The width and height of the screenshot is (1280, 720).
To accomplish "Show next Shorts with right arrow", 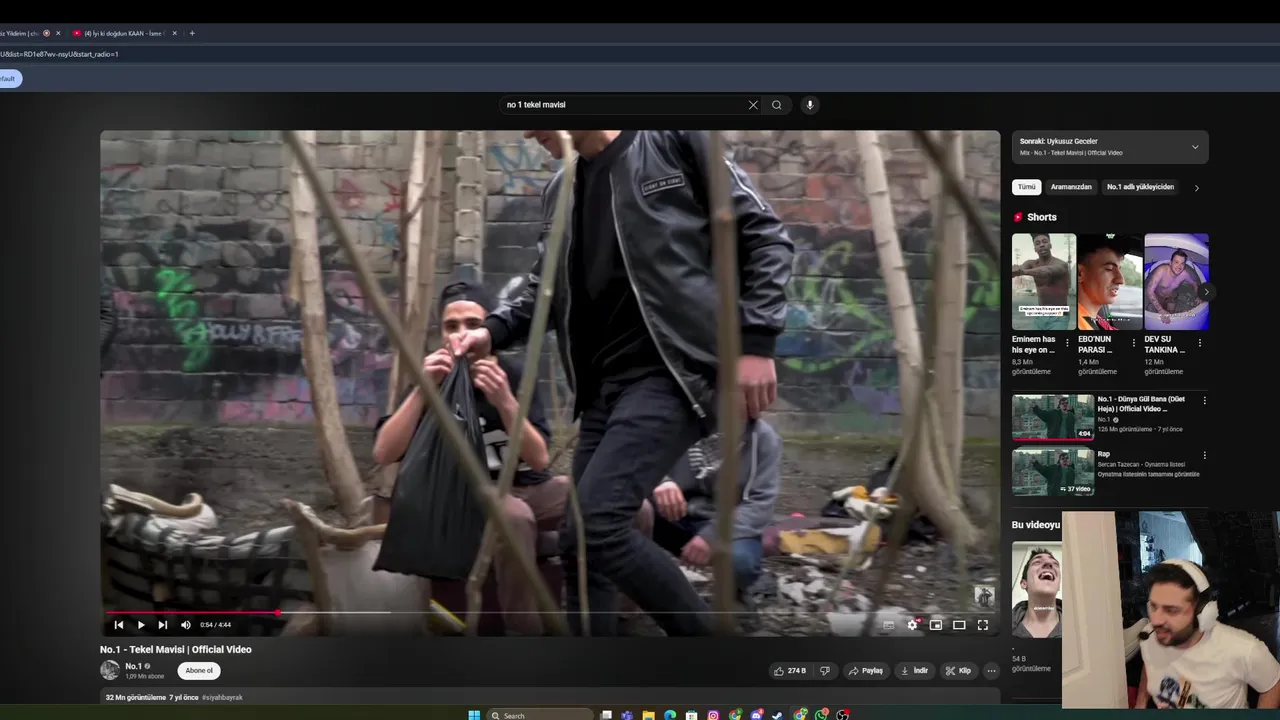I will coord(1206,292).
